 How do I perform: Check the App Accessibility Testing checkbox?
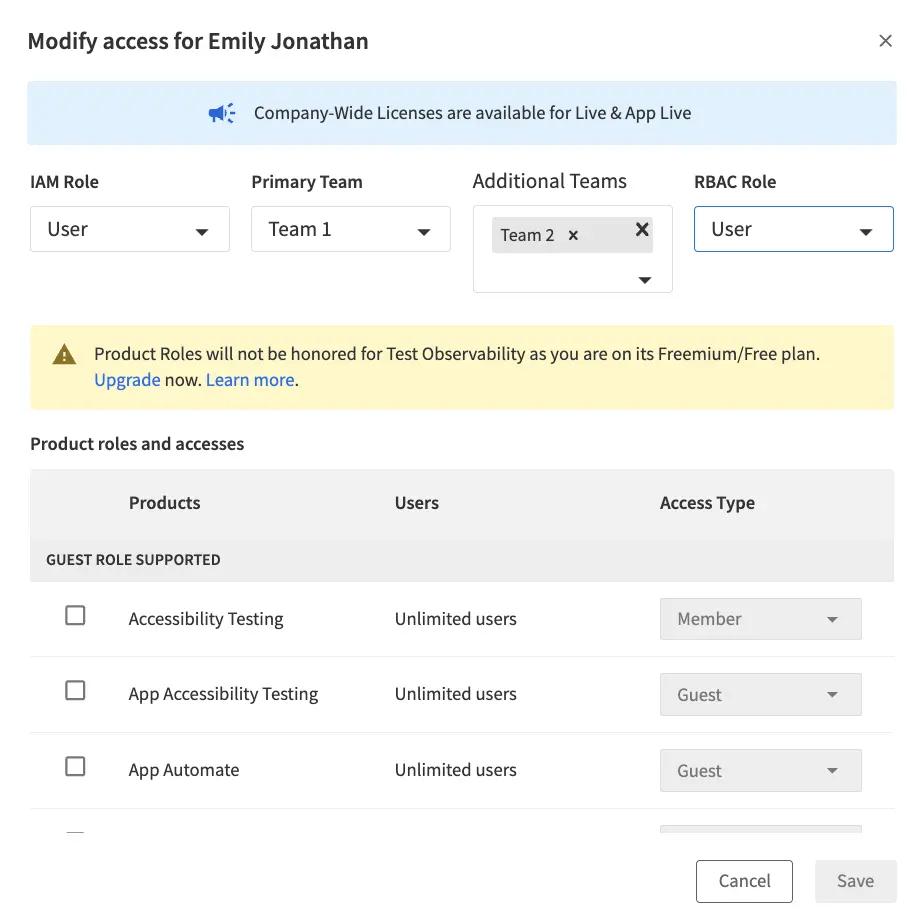click(75, 690)
